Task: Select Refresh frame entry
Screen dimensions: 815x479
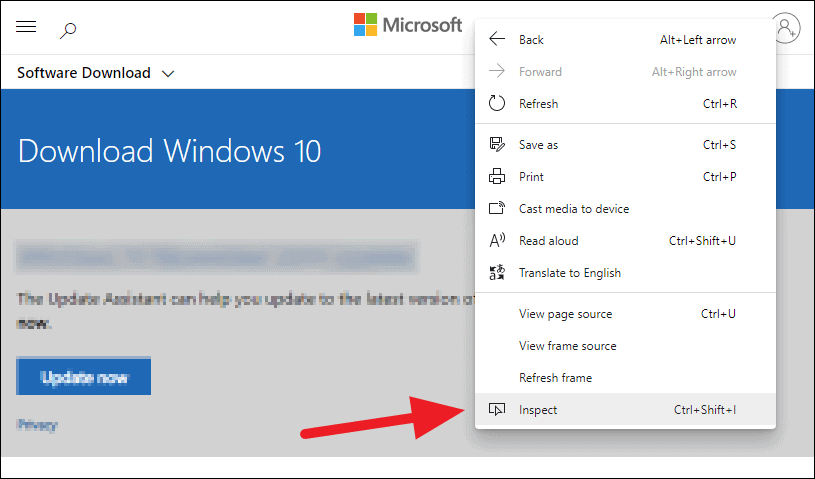Action: (625, 378)
